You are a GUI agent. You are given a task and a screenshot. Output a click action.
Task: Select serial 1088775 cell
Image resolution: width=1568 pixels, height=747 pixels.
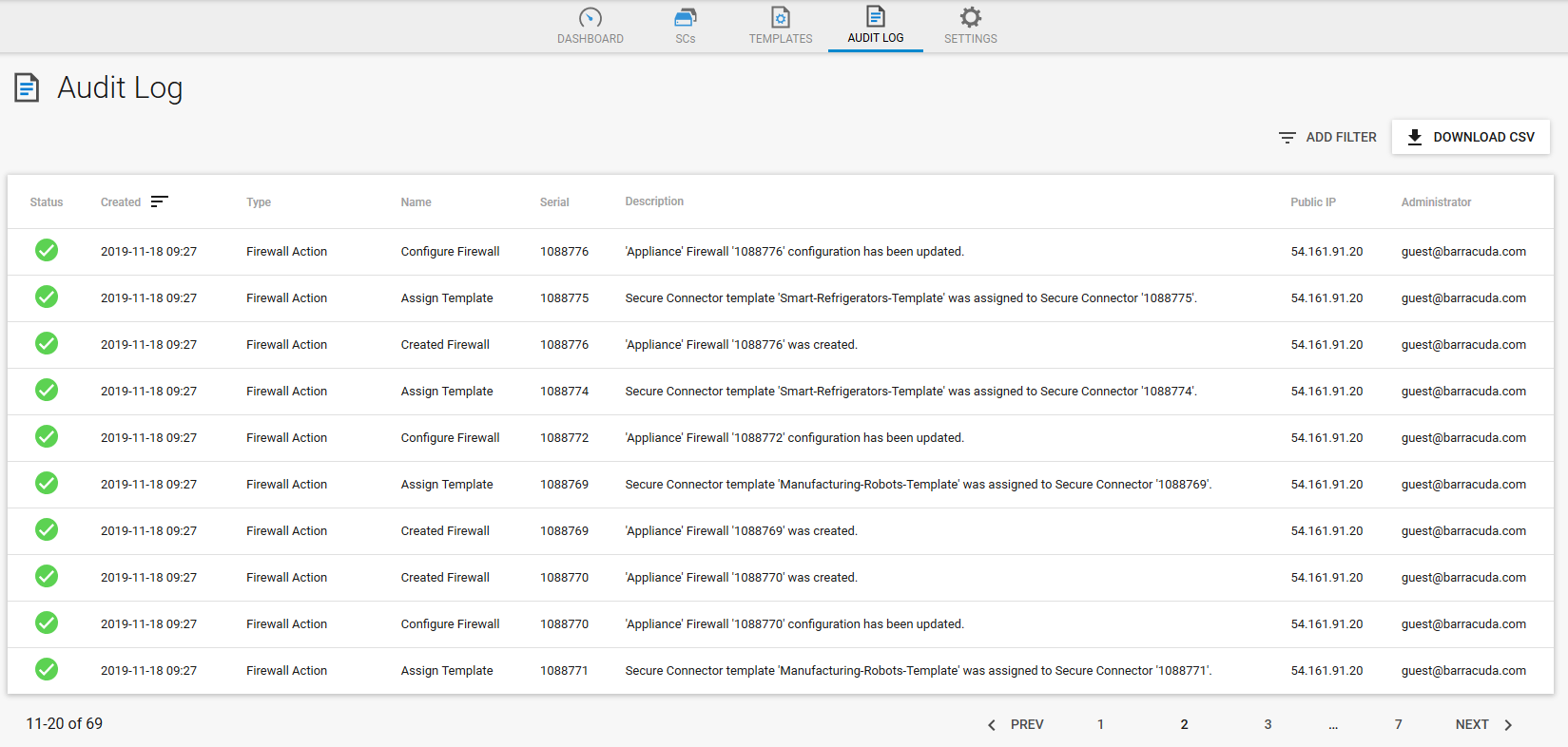pyautogui.click(x=564, y=298)
